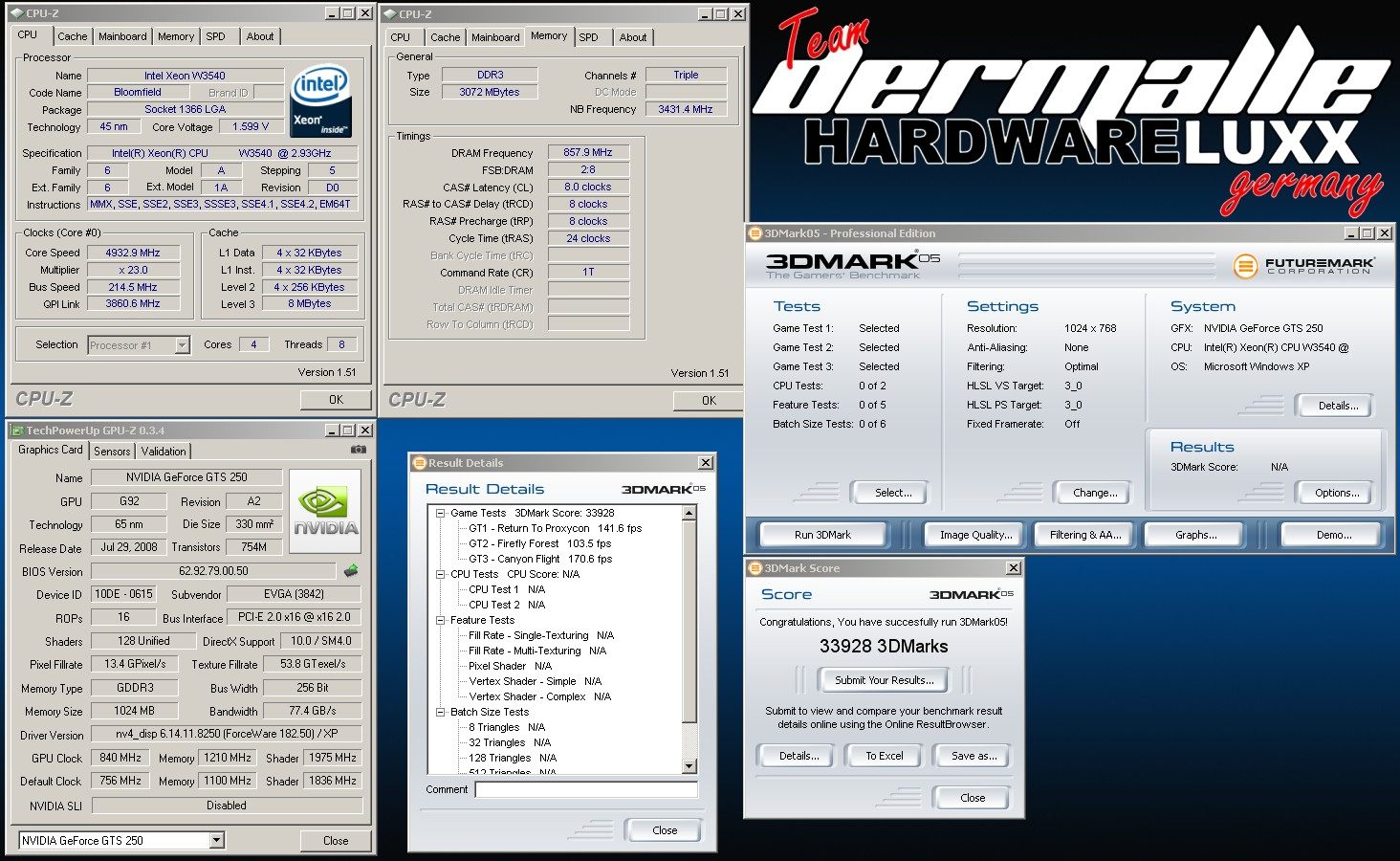Click the first CPU-Z window title icon
1400x861 pixels.
pyautogui.click(x=16, y=13)
